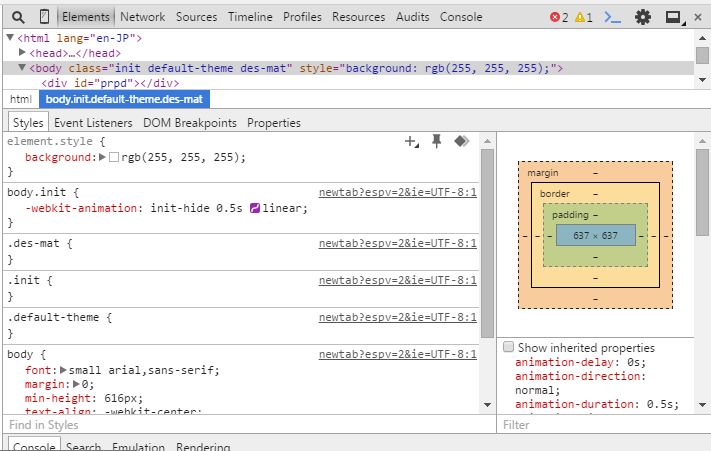Switch to the Network tab
This screenshot has width=711, height=451.
coord(143,17)
